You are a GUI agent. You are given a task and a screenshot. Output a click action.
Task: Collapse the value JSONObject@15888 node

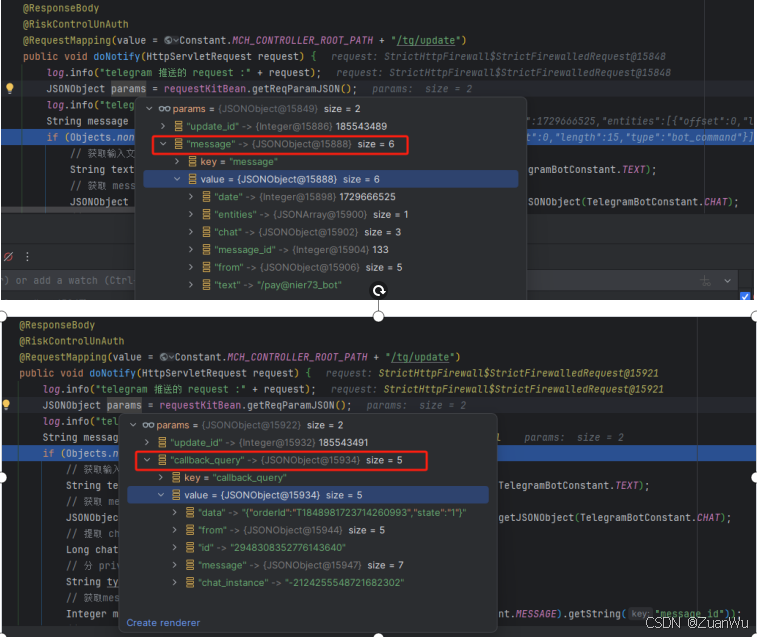click(177, 179)
